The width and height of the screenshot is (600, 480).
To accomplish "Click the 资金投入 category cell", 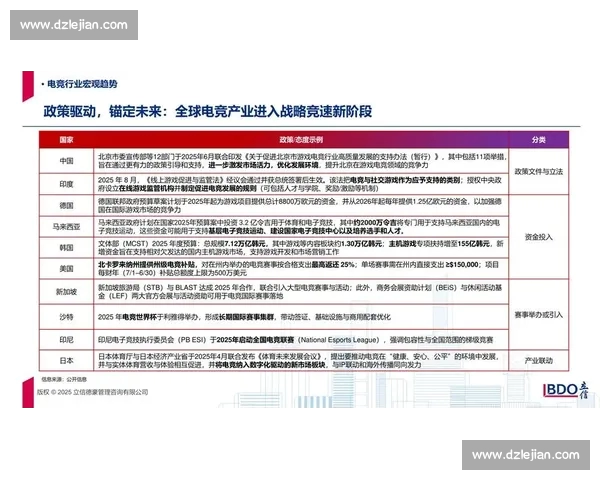I will (x=538, y=237).
